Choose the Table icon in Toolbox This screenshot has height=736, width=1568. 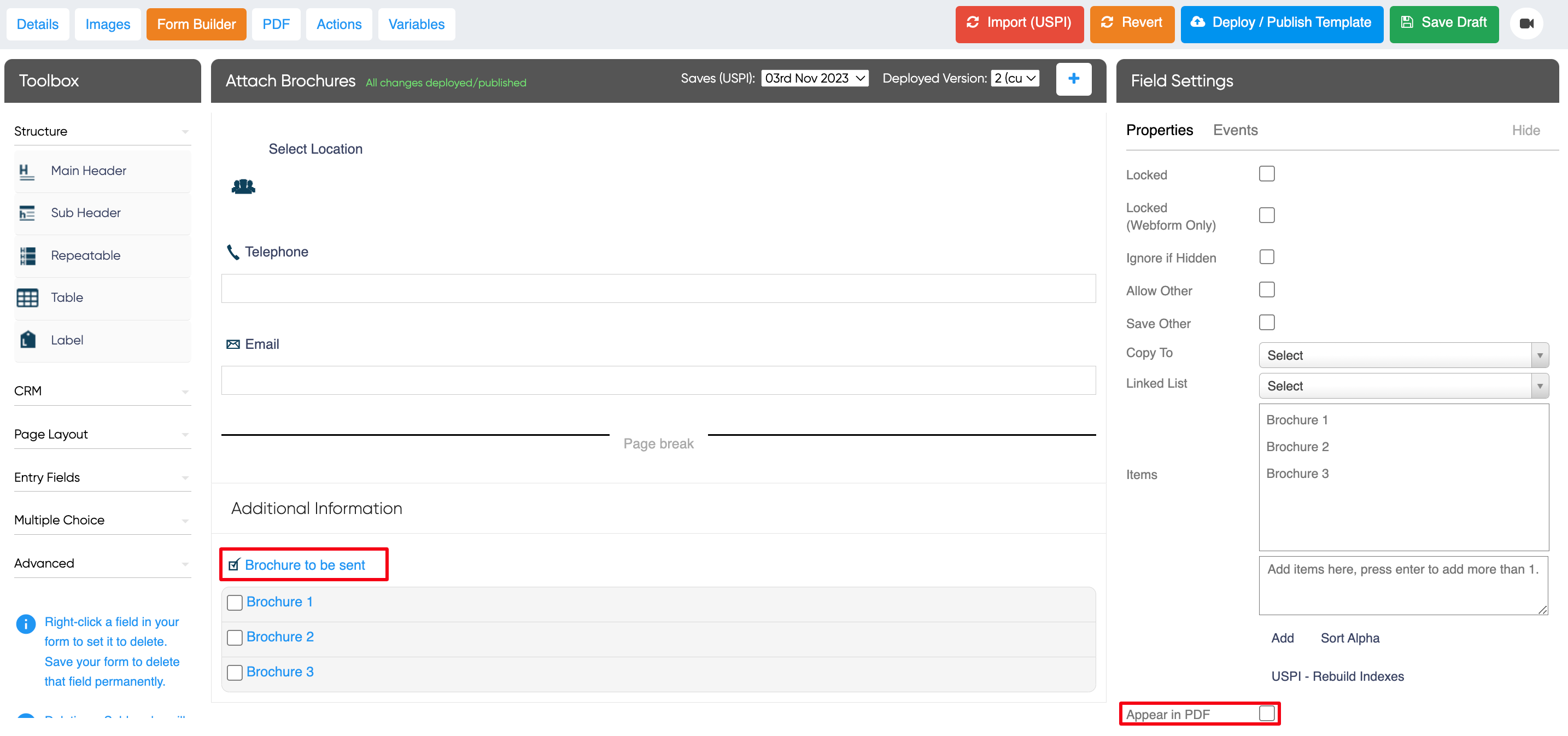point(27,297)
